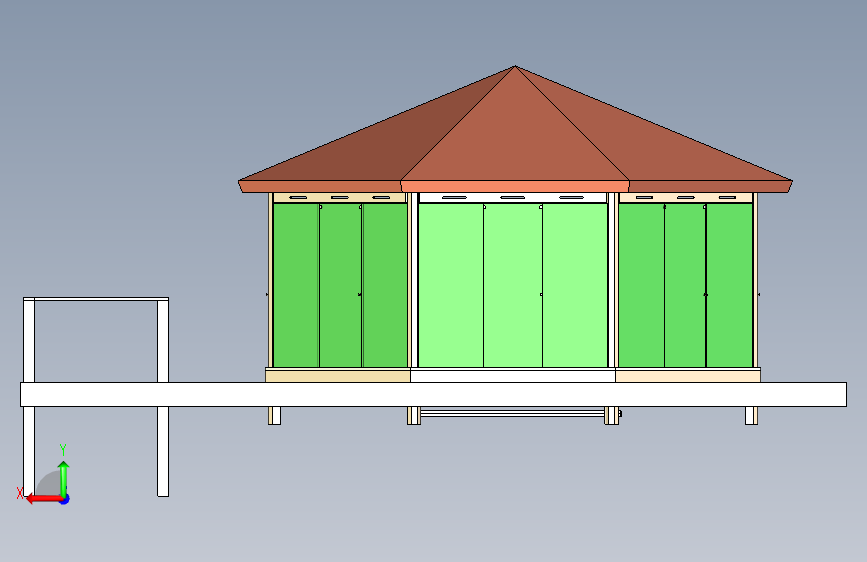Select the middle vent slot above center wall

pos(513,197)
